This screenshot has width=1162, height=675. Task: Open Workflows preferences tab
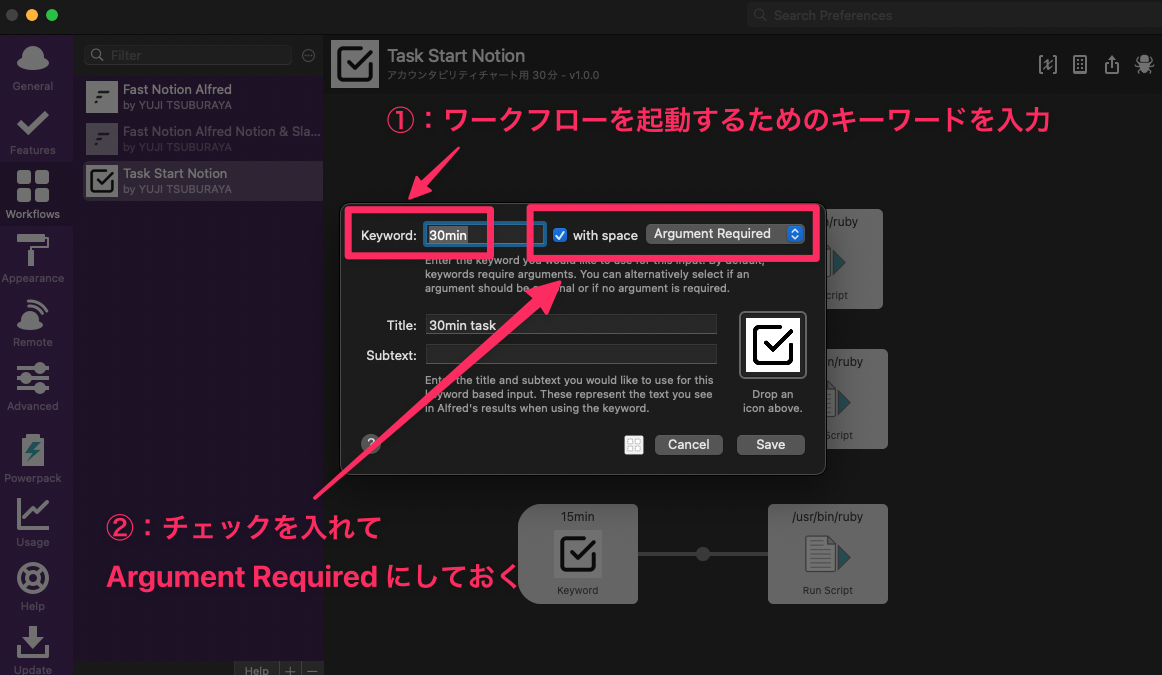33,195
